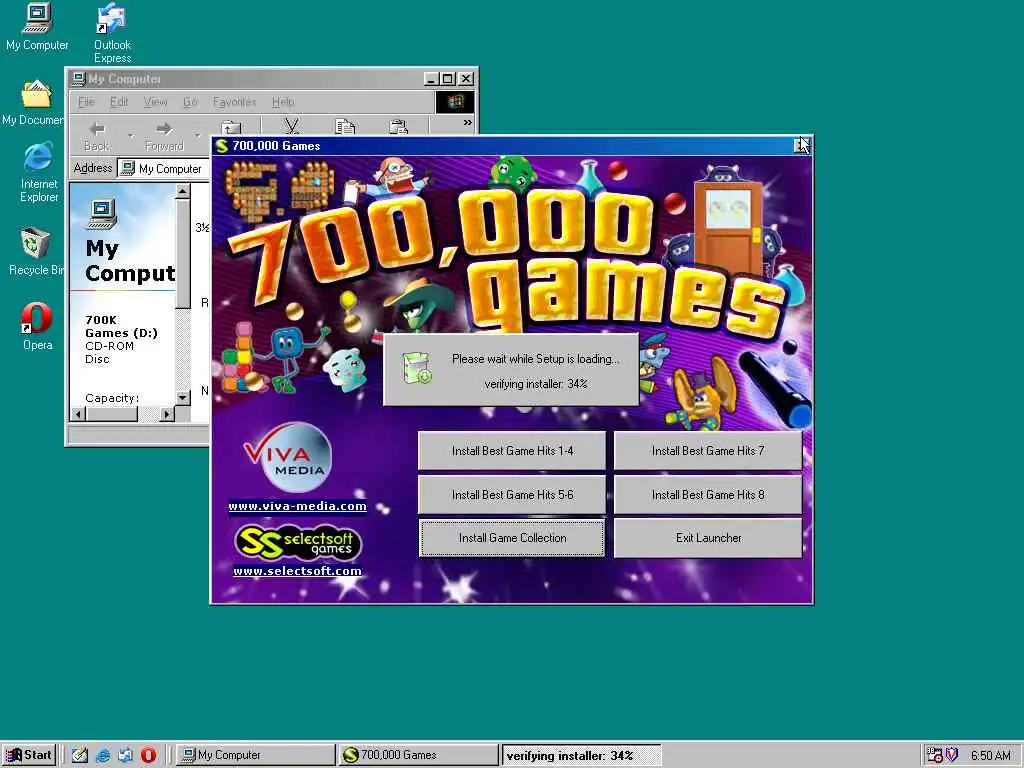
Task: Click the Windows logo throbber in My Computer
Action: point(455,101)
